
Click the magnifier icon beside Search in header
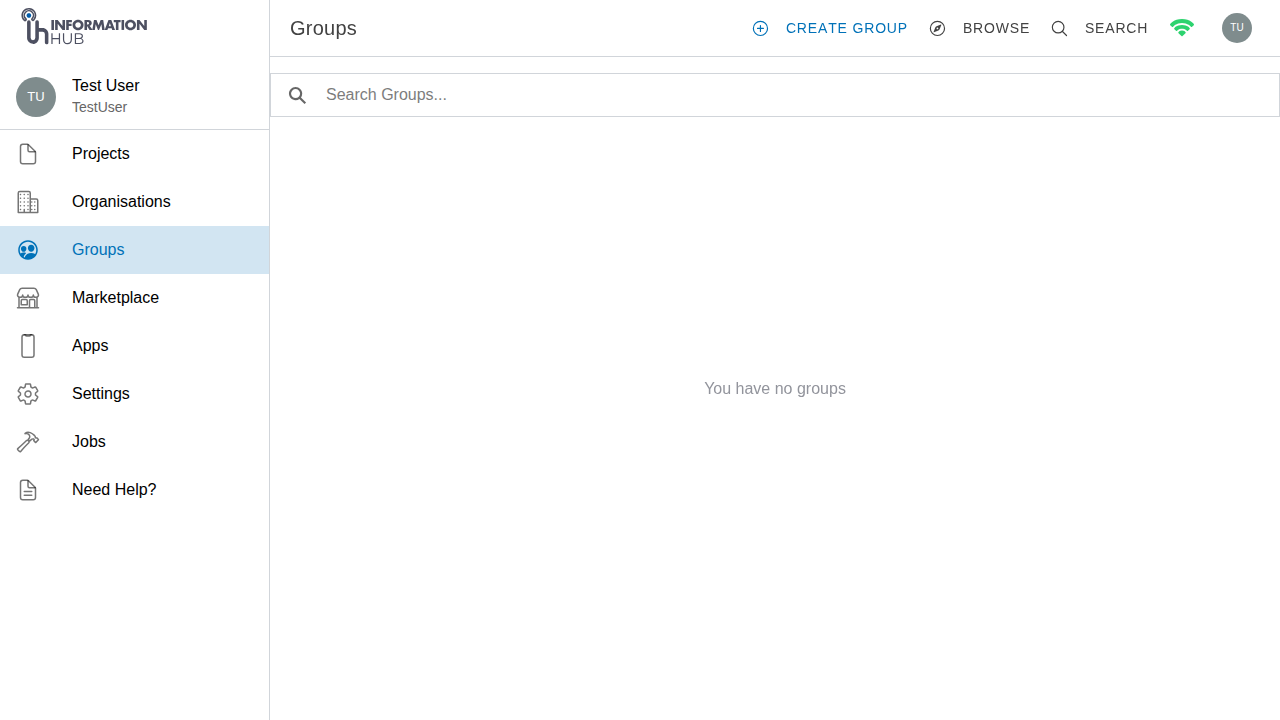tap(1059, 28)
